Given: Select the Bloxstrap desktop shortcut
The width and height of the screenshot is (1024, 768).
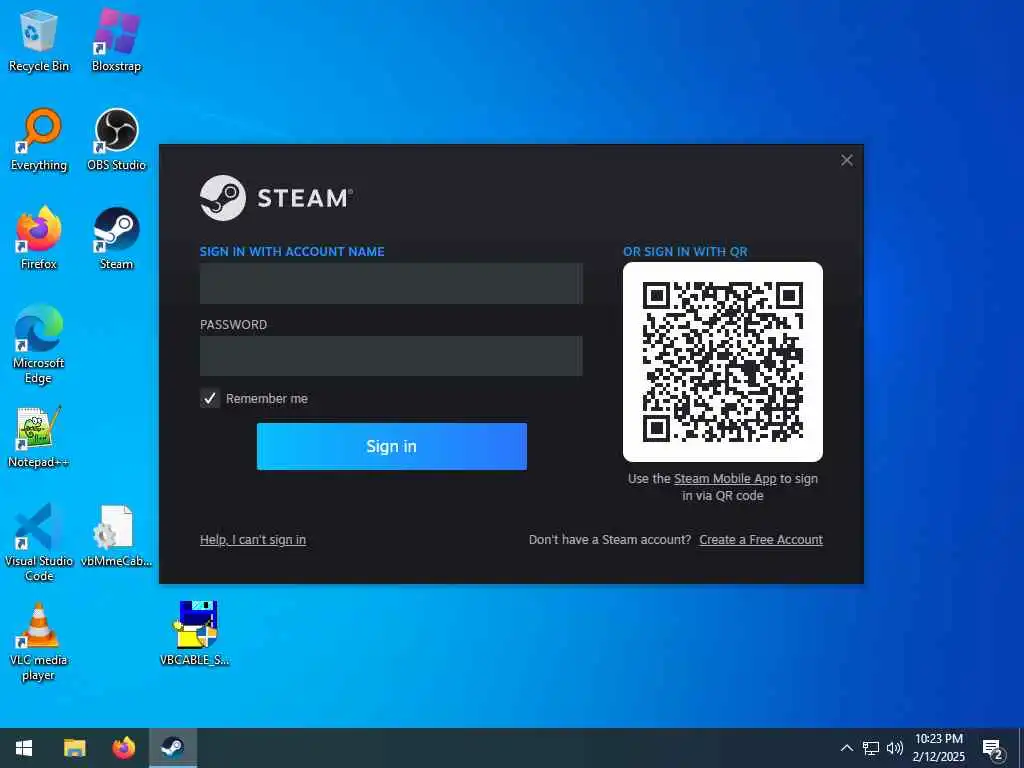Looking at the screenshot, I should (116, 40).
